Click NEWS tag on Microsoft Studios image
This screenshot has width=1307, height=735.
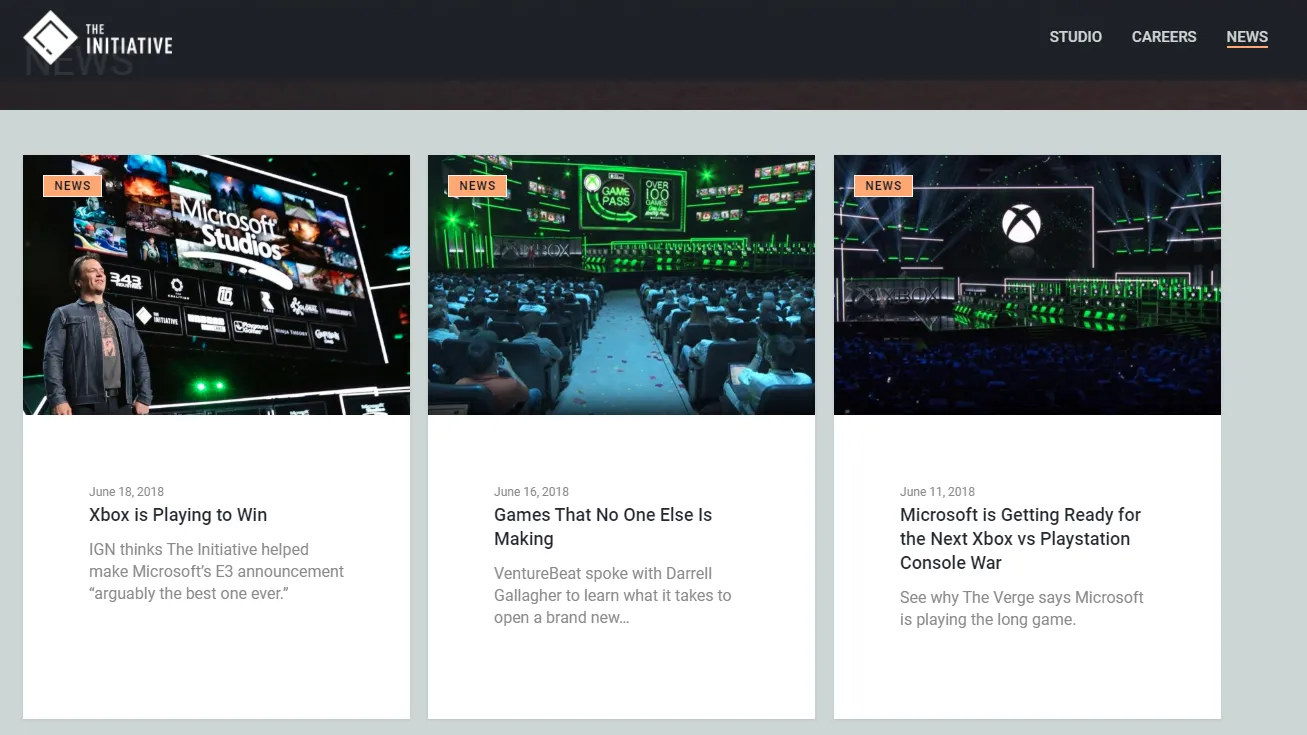coord(72,186)
